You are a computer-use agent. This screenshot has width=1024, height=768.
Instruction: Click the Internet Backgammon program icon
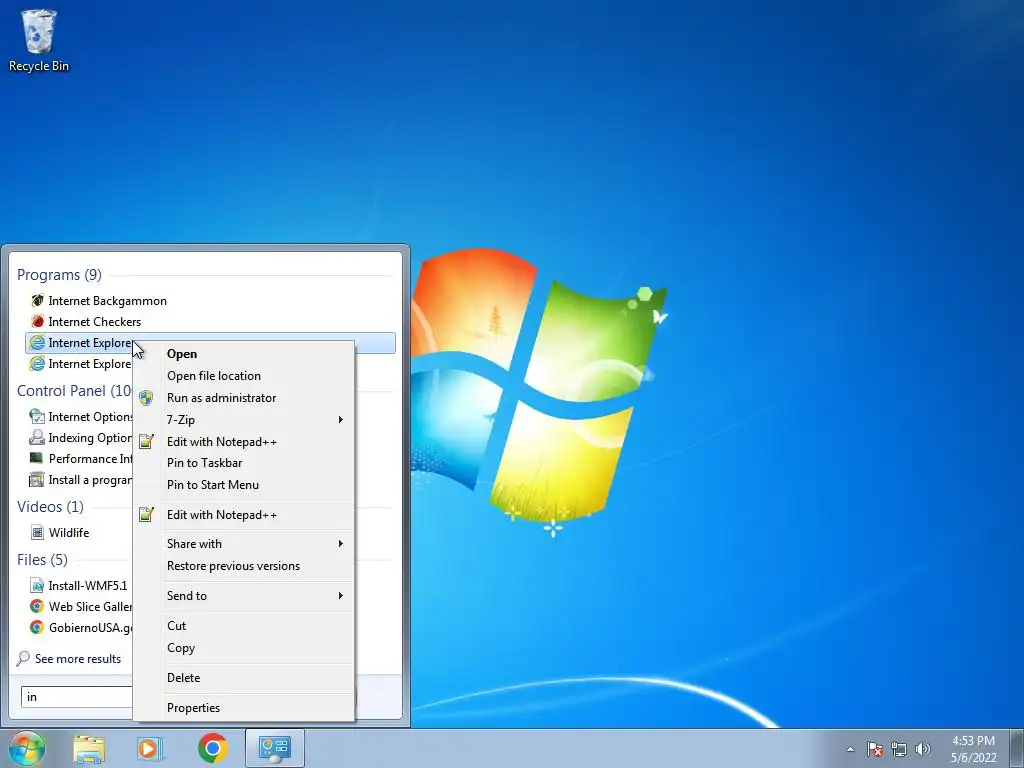pos(37,301)
